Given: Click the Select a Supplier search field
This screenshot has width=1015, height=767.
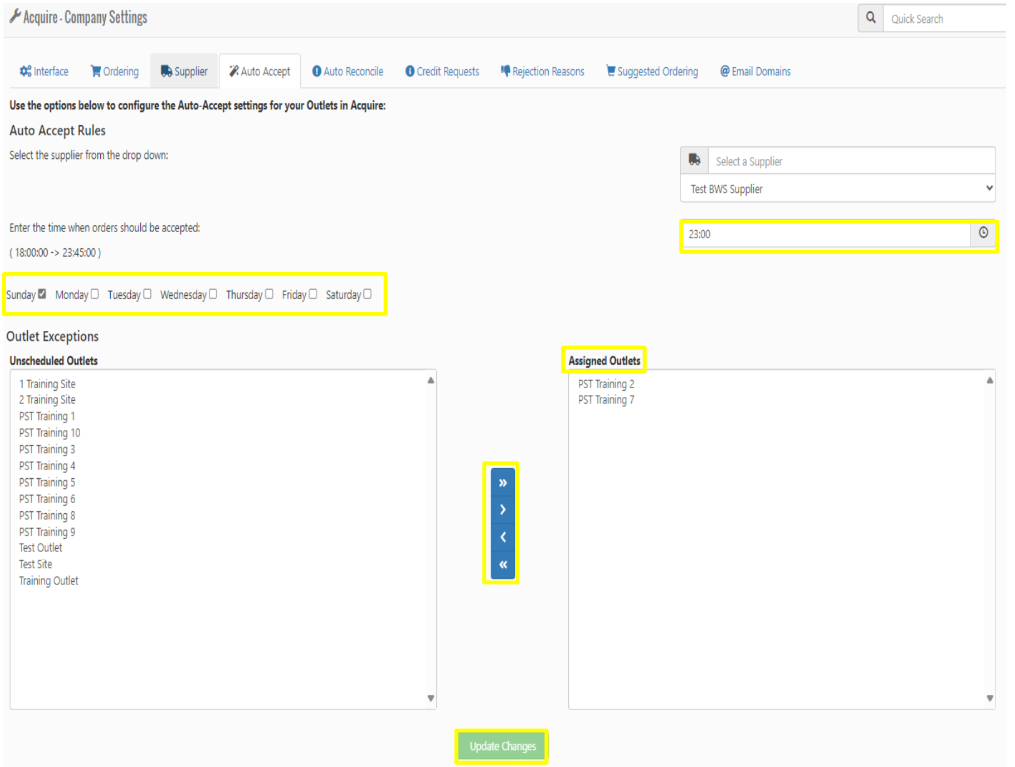Looking at the screenshot, I should (x=852, y=161).
